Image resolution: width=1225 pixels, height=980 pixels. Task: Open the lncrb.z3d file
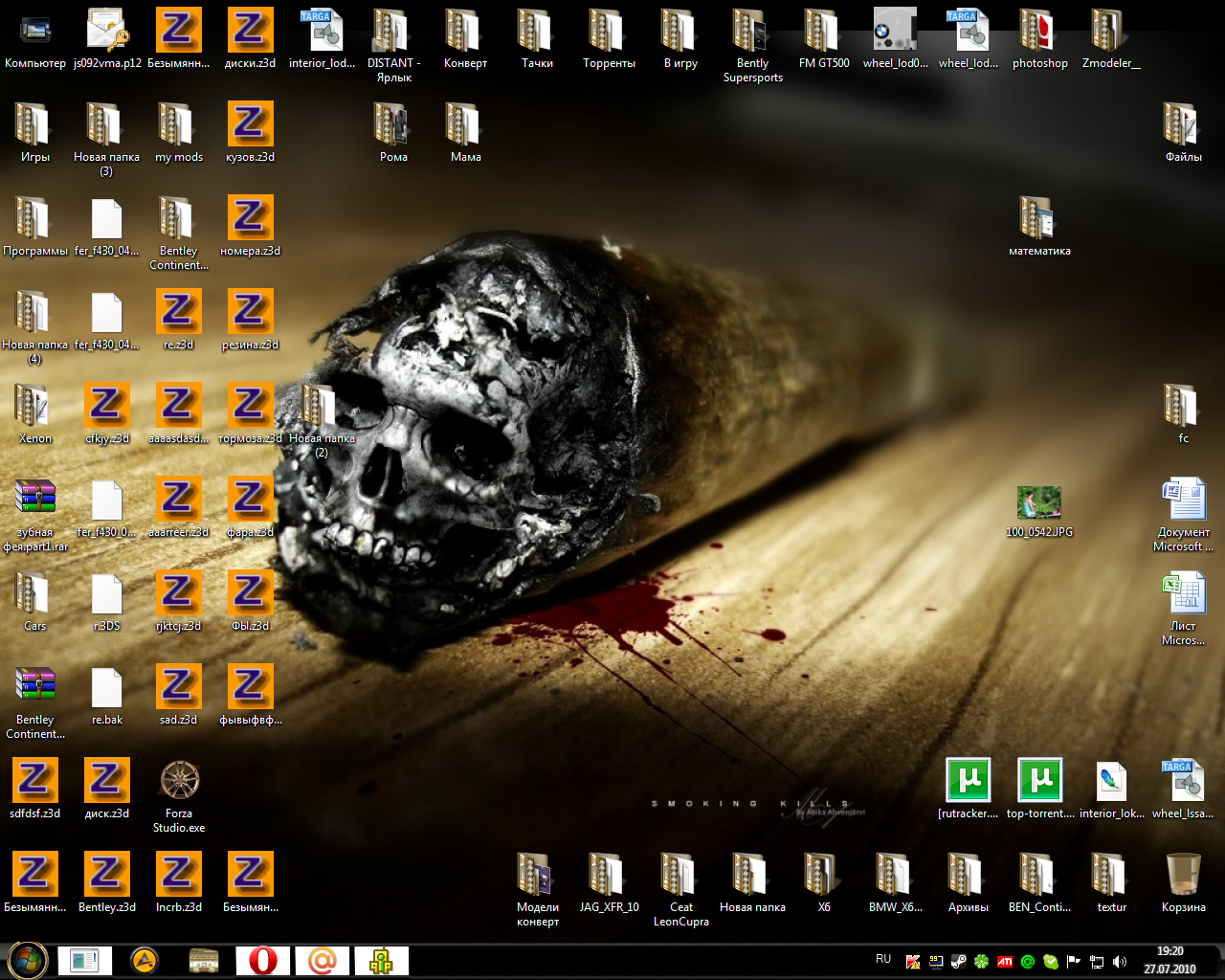[179, 884]
